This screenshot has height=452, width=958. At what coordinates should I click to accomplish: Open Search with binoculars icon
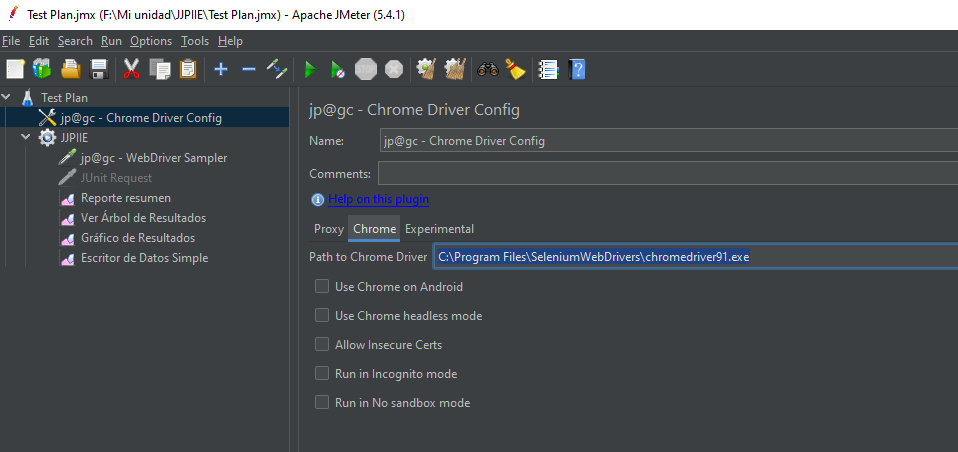point(488,69)
